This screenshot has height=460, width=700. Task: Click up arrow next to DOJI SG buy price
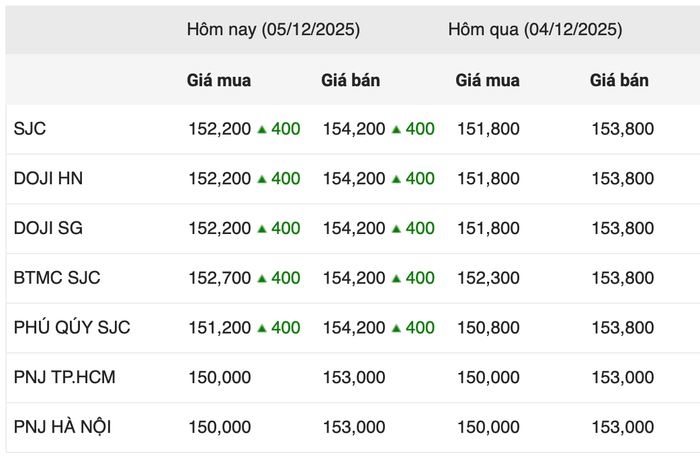coord(262,229)
